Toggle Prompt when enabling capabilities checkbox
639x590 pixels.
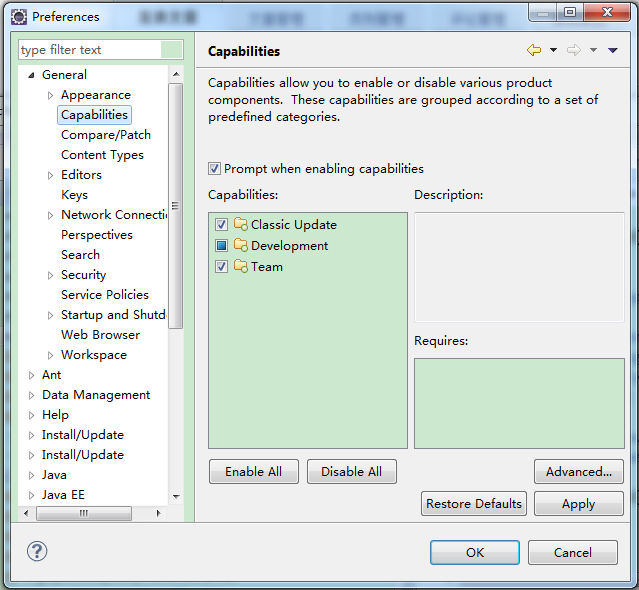214,168
